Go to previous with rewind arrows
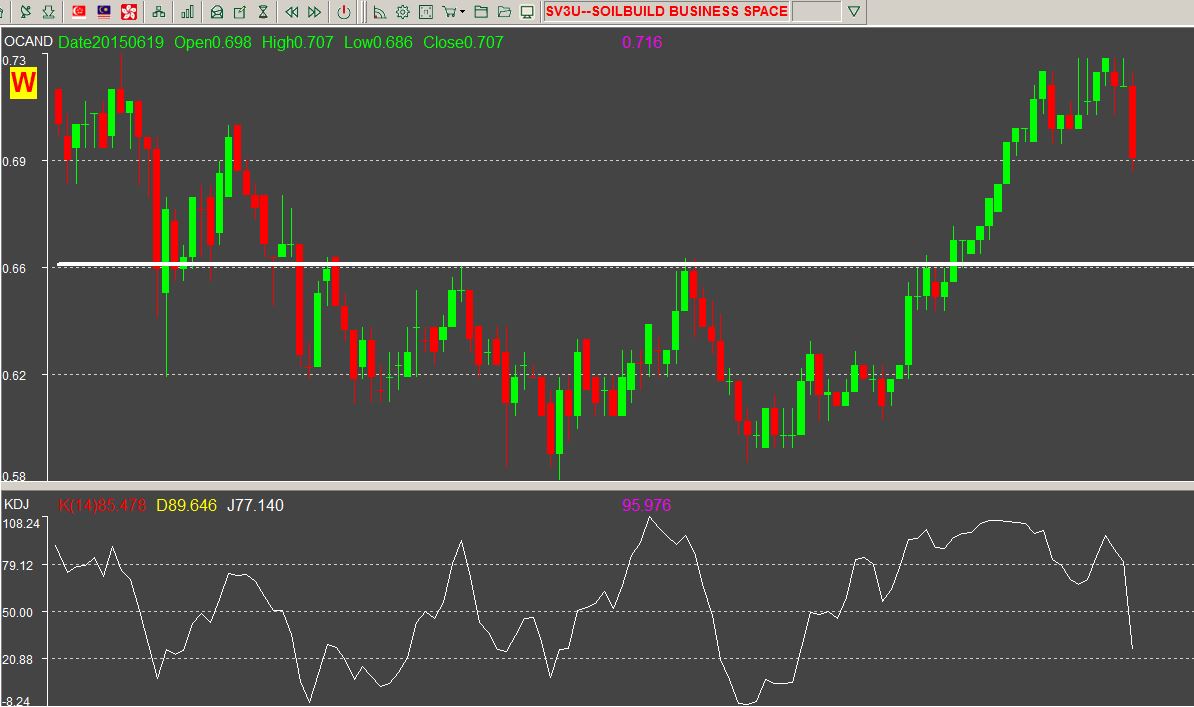1194x707 pixels. coord(292,11)
